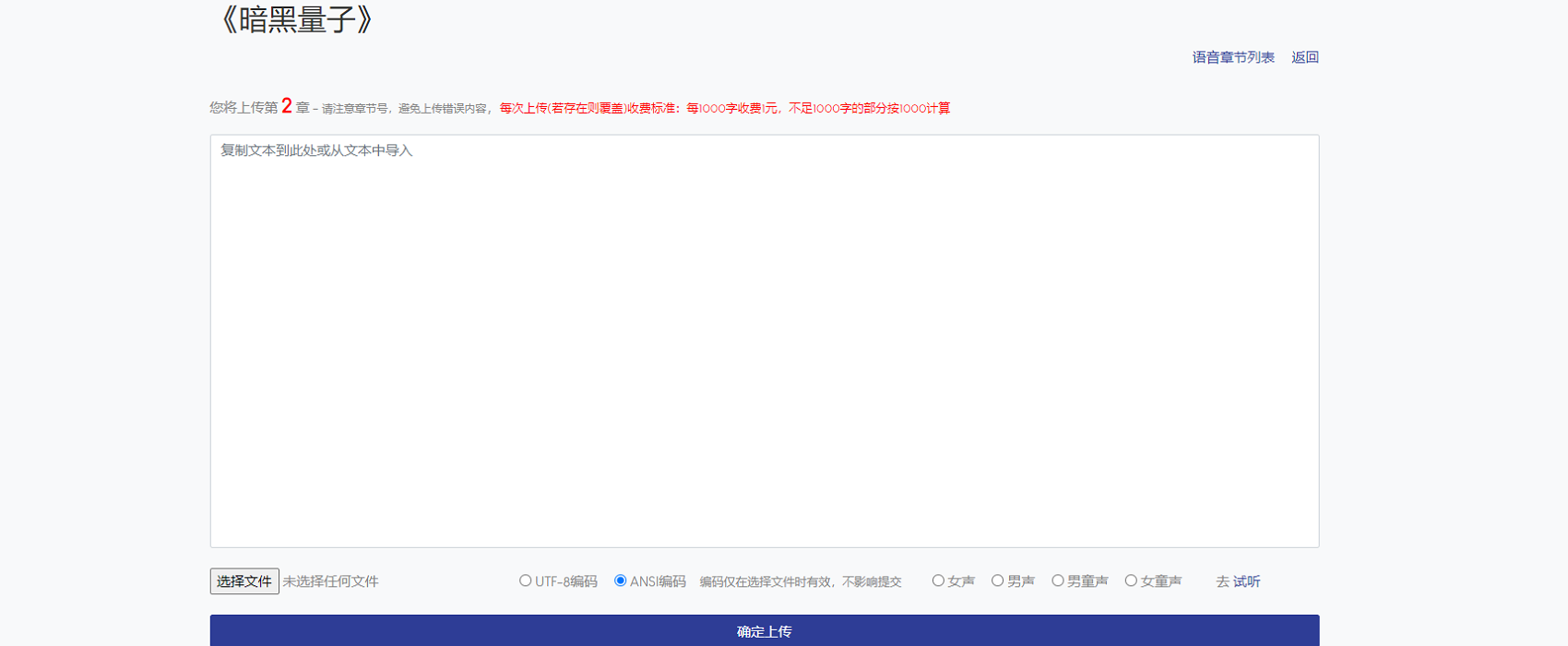This screenshot has height=646, width=1568.
Task: Open the 试听 preview link
Action: pyautogui.click(x=1246, y=581)
